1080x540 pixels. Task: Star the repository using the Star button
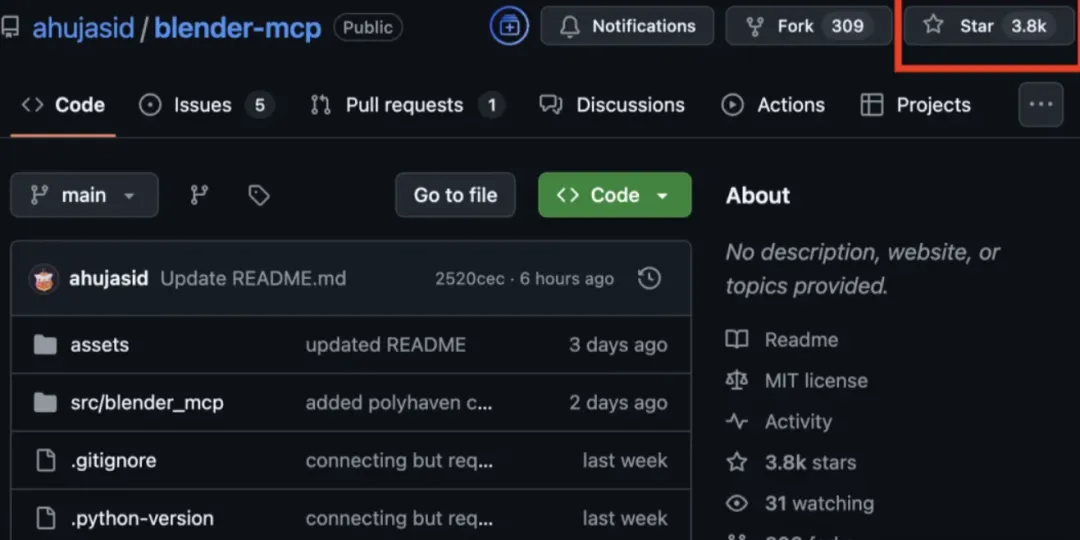point(990,26)
